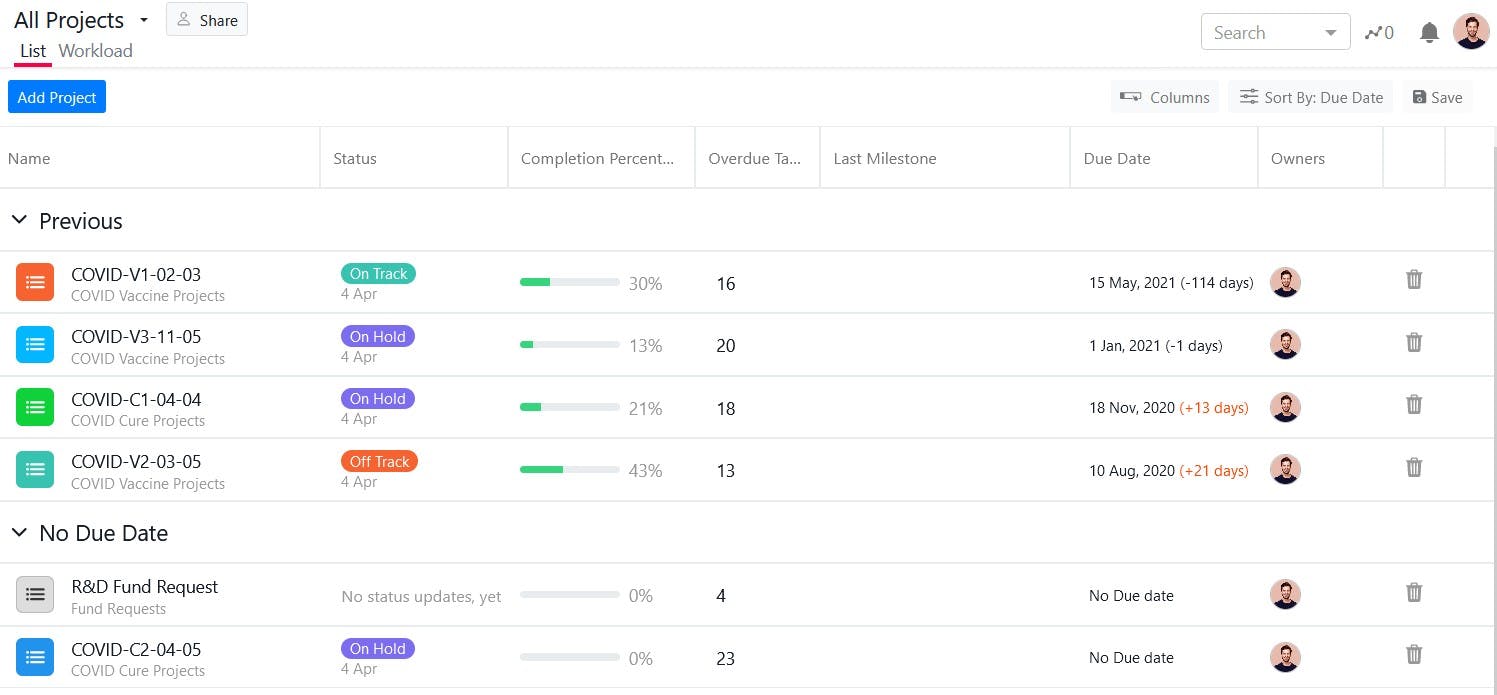Viewport: 1497px width, 695px height.
Task: Click the orange COVID-V1-02-03 project list icon
Action: coord(35,283)
